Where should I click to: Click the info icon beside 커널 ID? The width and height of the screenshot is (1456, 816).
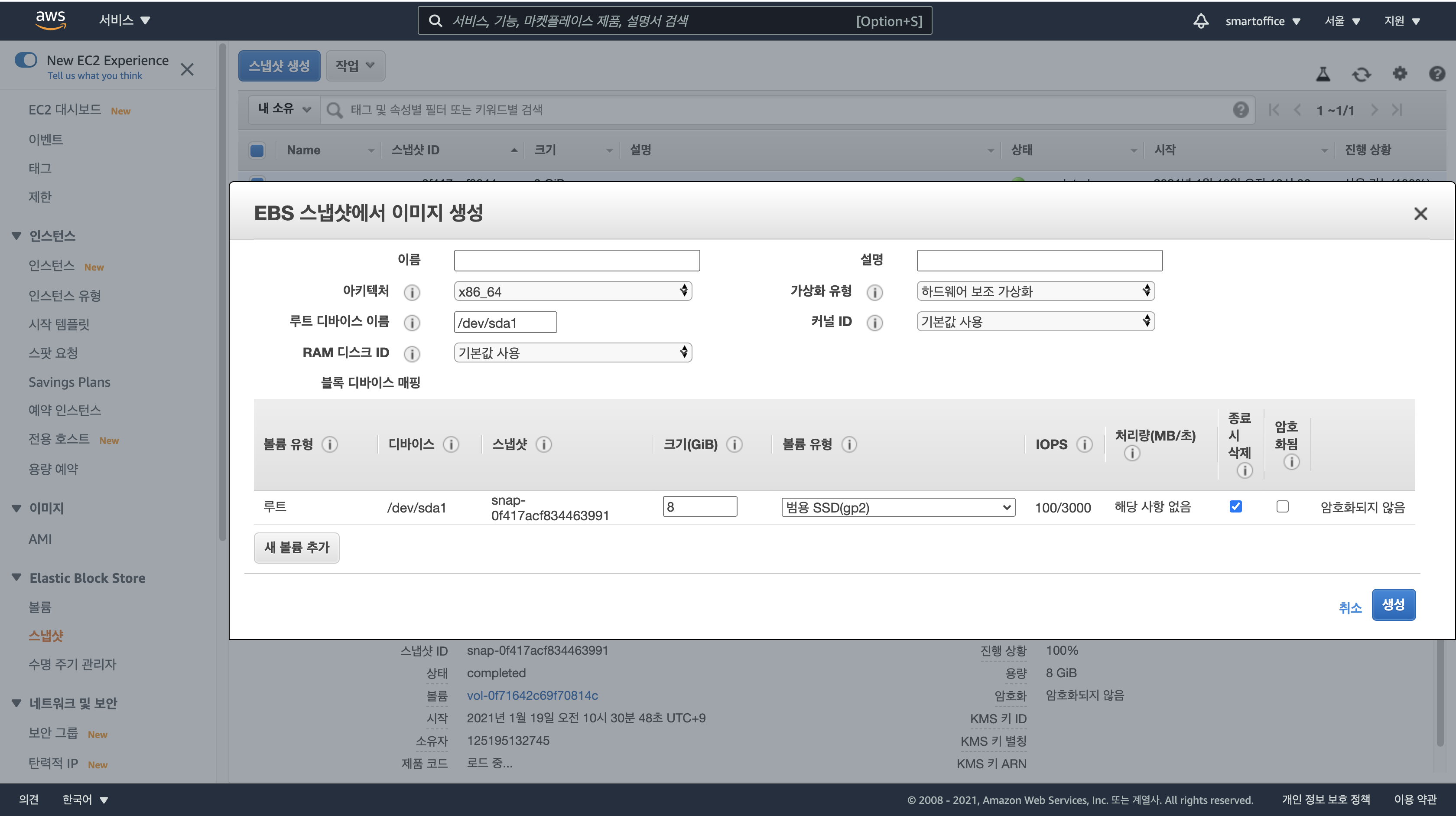874,323
